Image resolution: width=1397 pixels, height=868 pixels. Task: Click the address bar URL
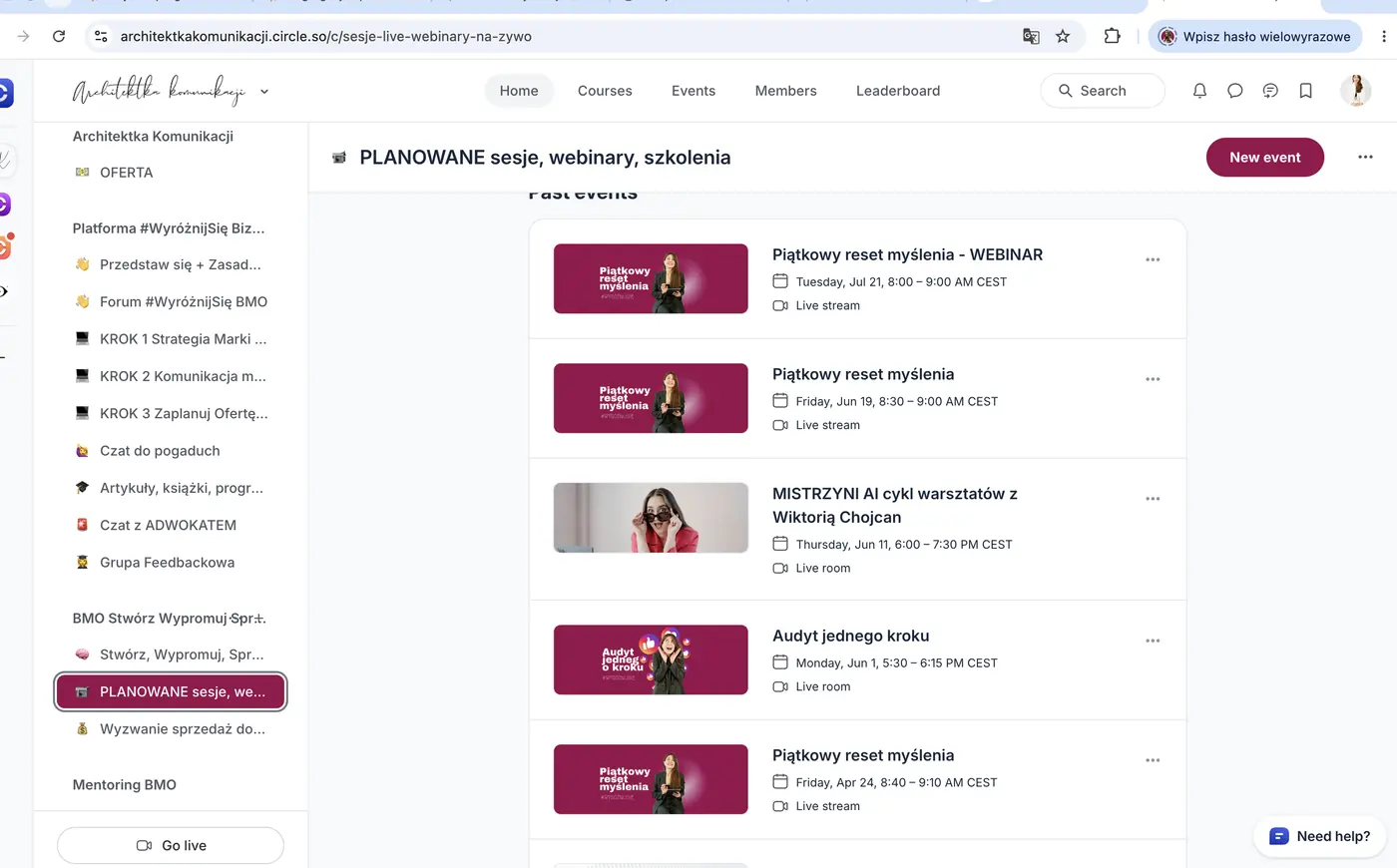point(326,36)
